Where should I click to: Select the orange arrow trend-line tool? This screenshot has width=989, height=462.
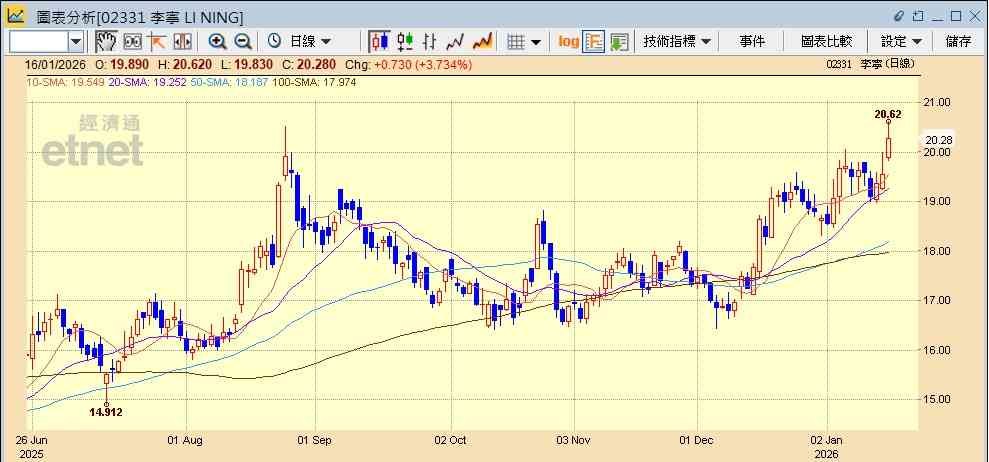click(156, 42)
